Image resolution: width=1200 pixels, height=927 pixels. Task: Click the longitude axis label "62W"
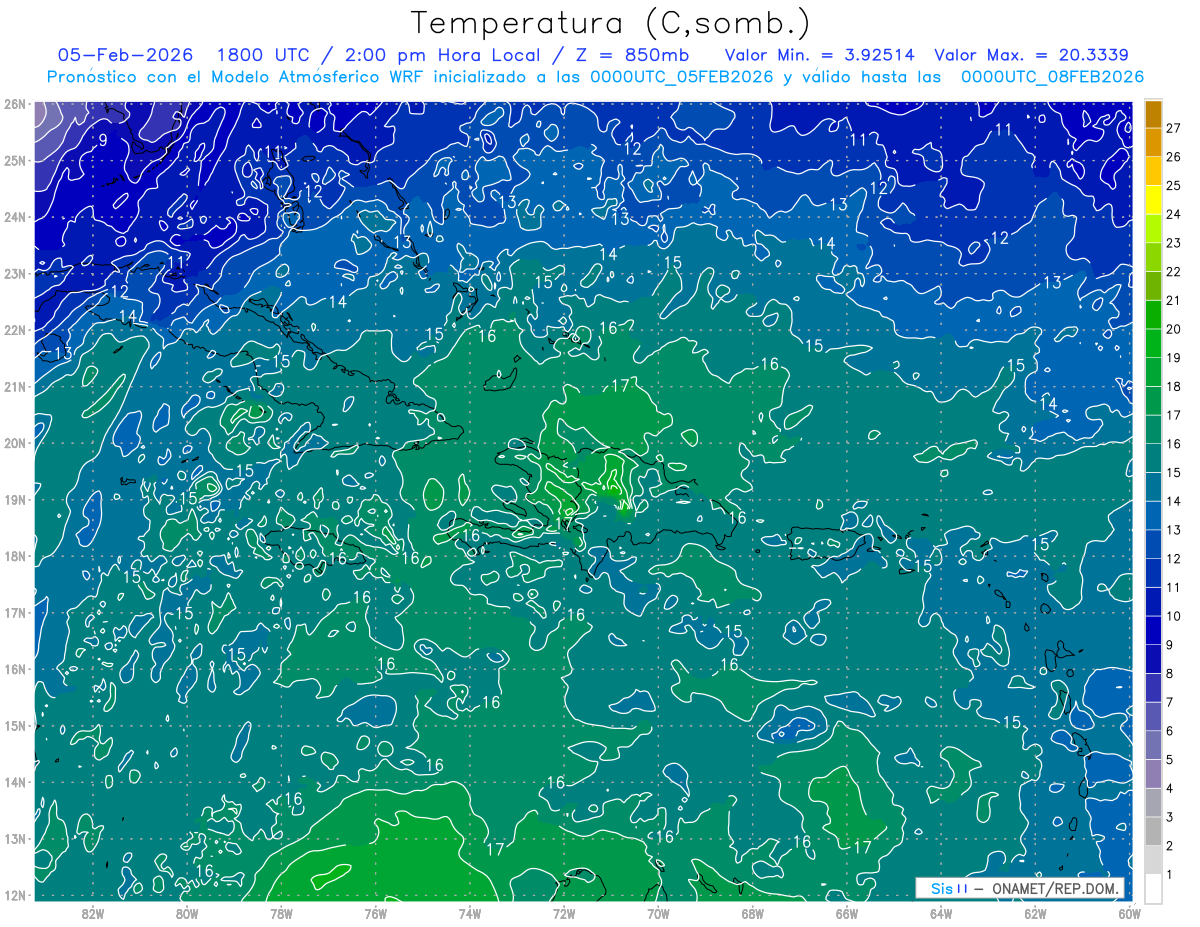pos(1034,913)
